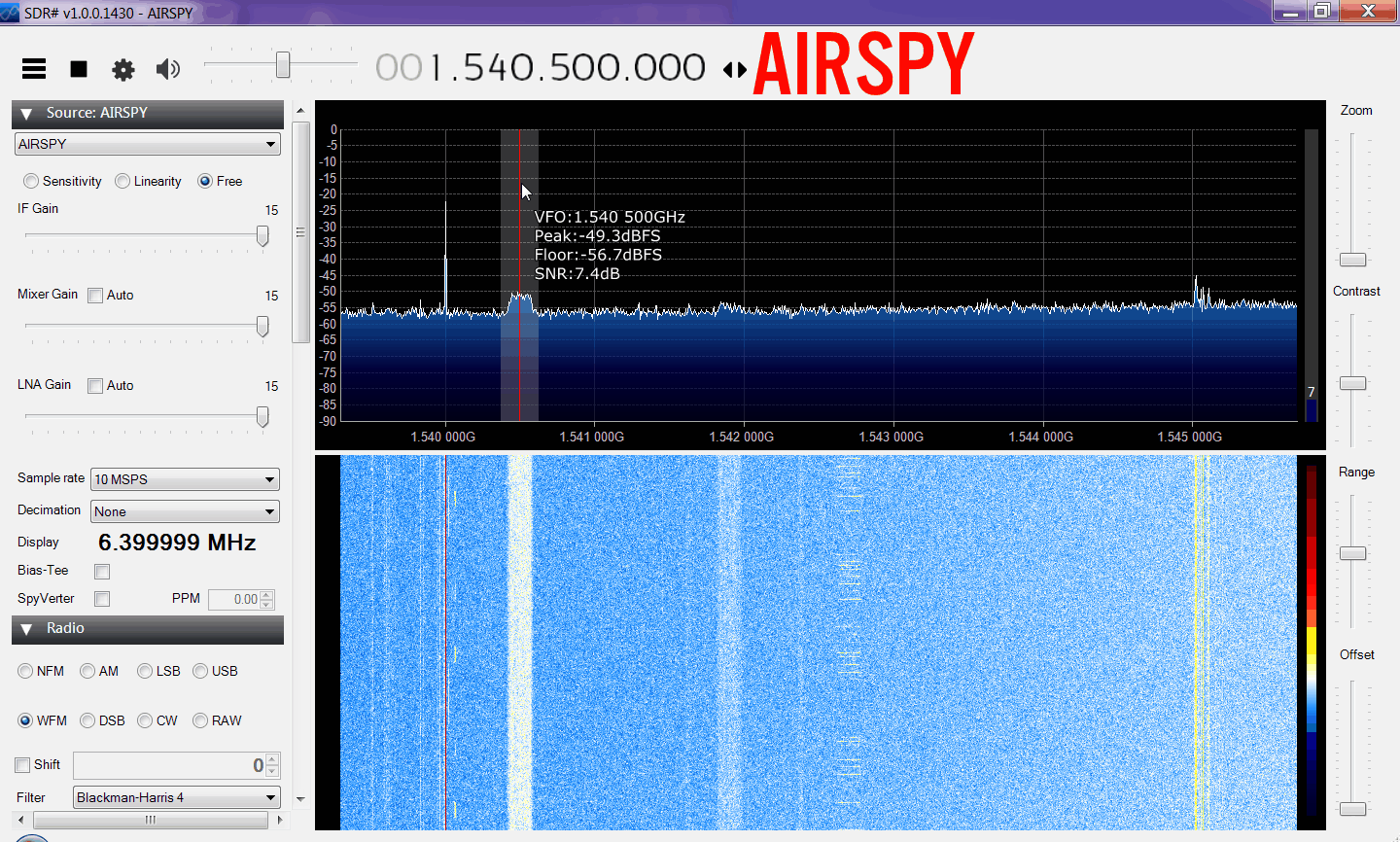Screen dimensions: 1400x842
Task: Click the PPM correction input field
Action: click(x=234, y=599)
